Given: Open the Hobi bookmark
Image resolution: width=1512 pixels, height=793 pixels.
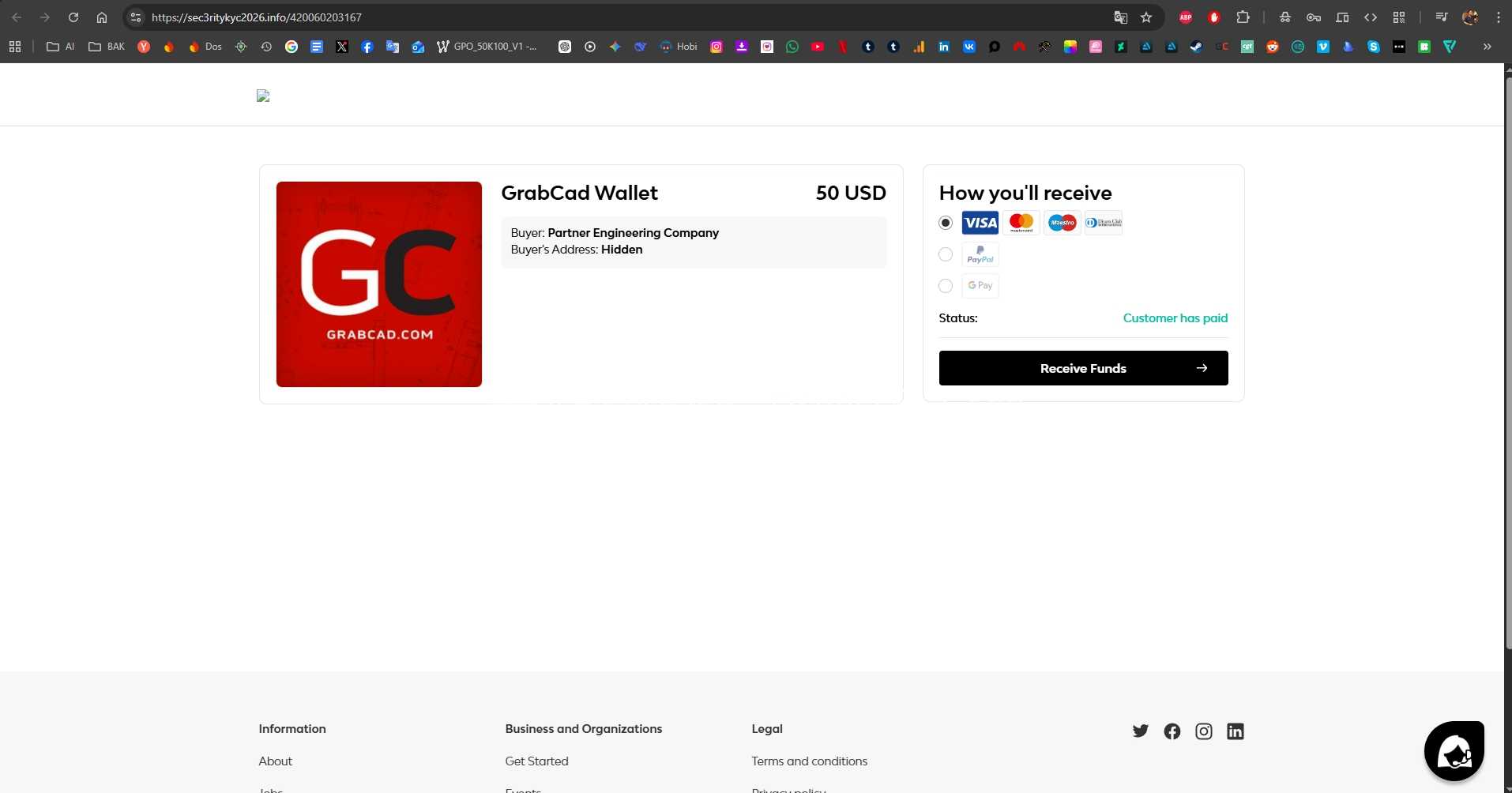Looking at the screenshot, I should [x=679, y=47].
